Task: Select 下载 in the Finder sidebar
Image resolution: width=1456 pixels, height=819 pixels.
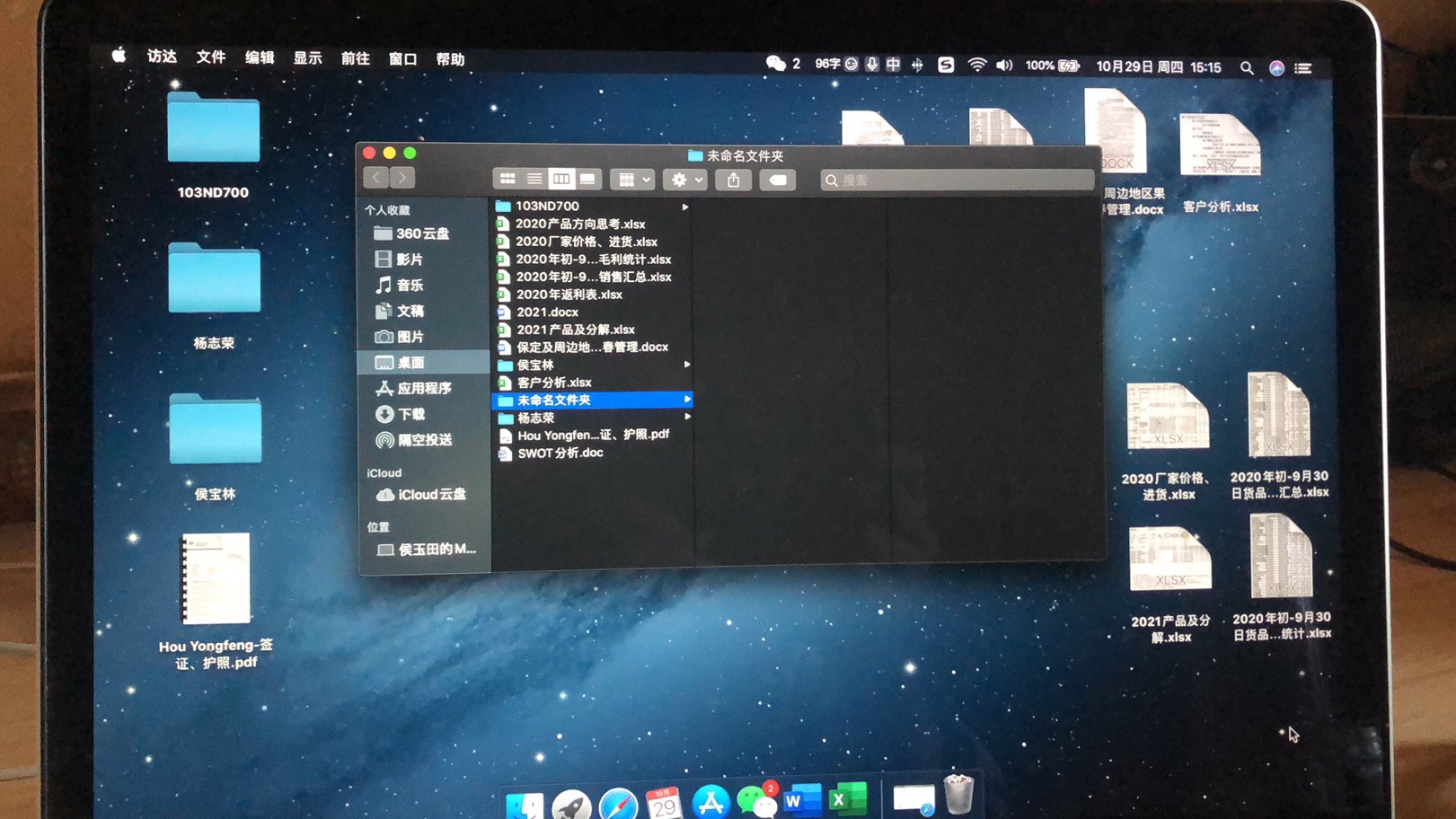Action: coord(410,414)
